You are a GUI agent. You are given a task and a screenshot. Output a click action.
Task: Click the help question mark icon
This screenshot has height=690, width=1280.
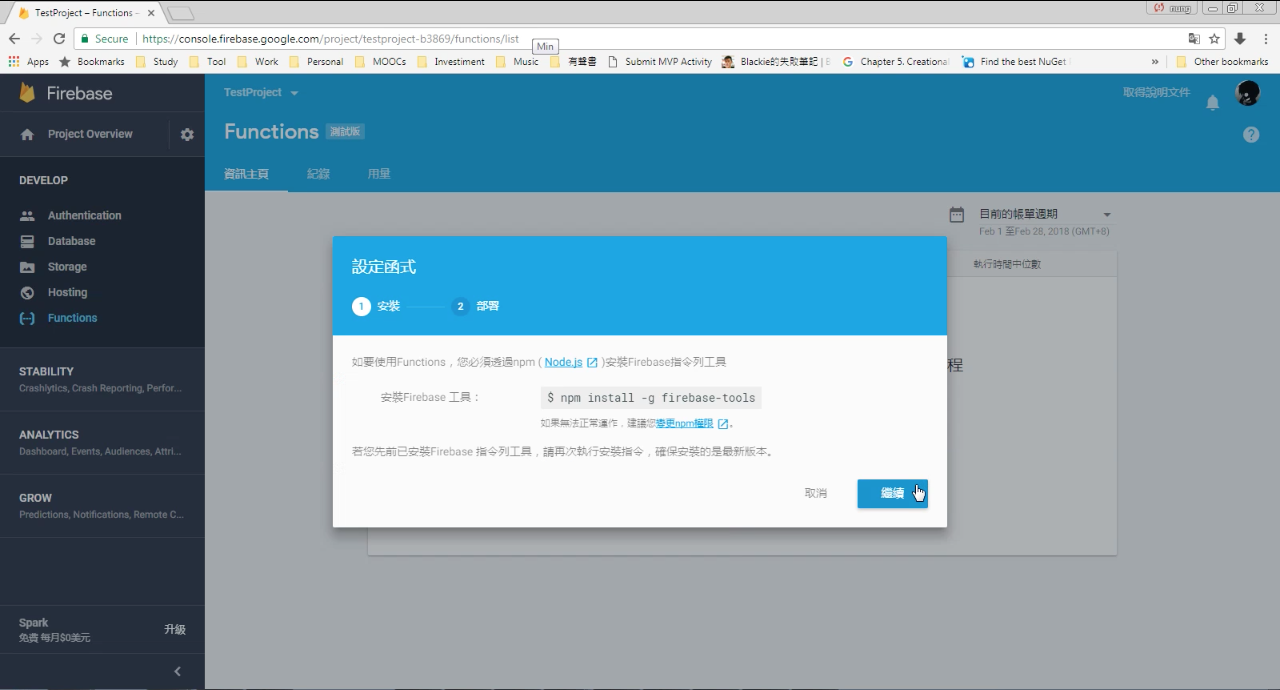coord(1251,134)
